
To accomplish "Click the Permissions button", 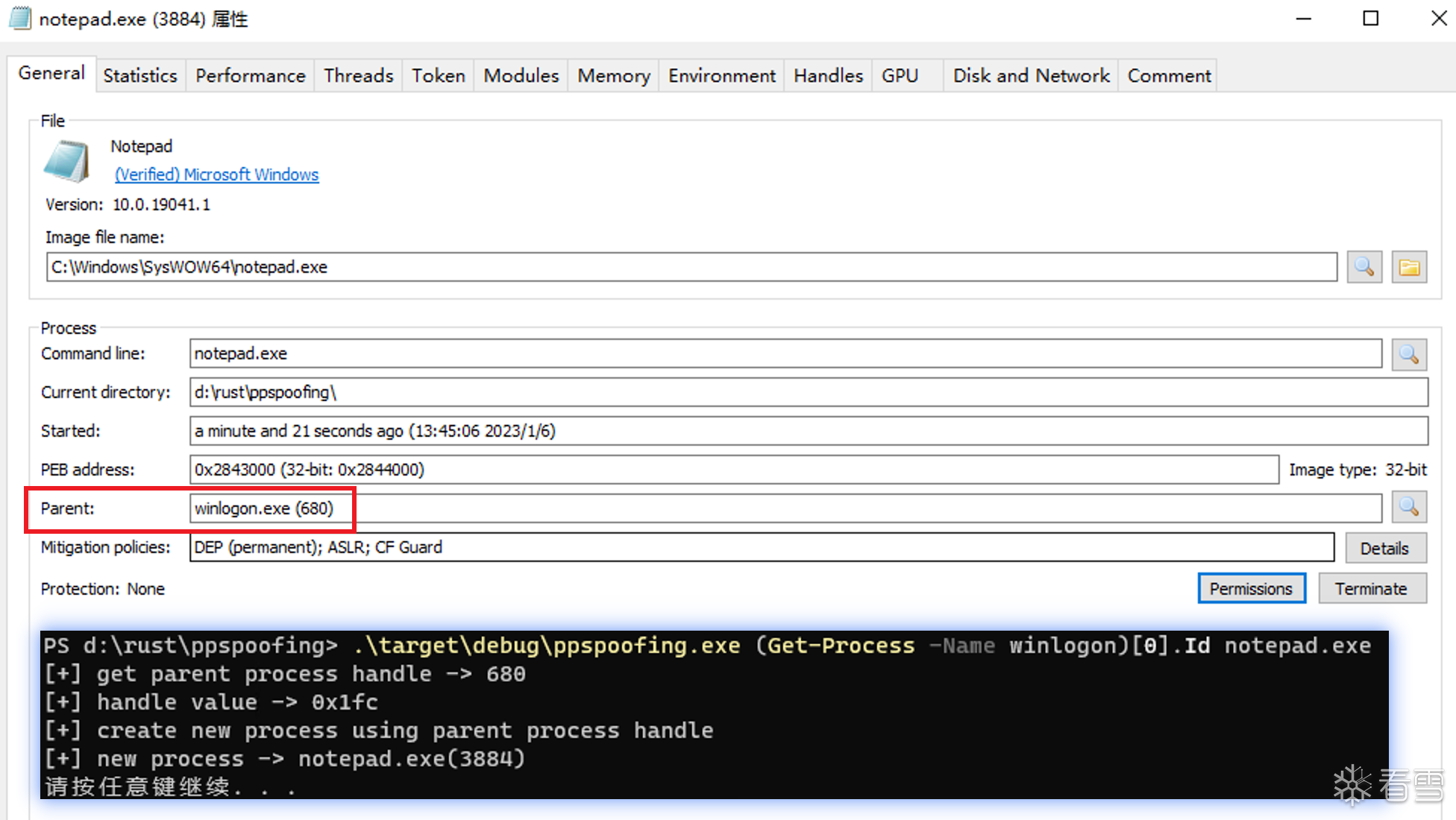I will tap(1251, 589).
